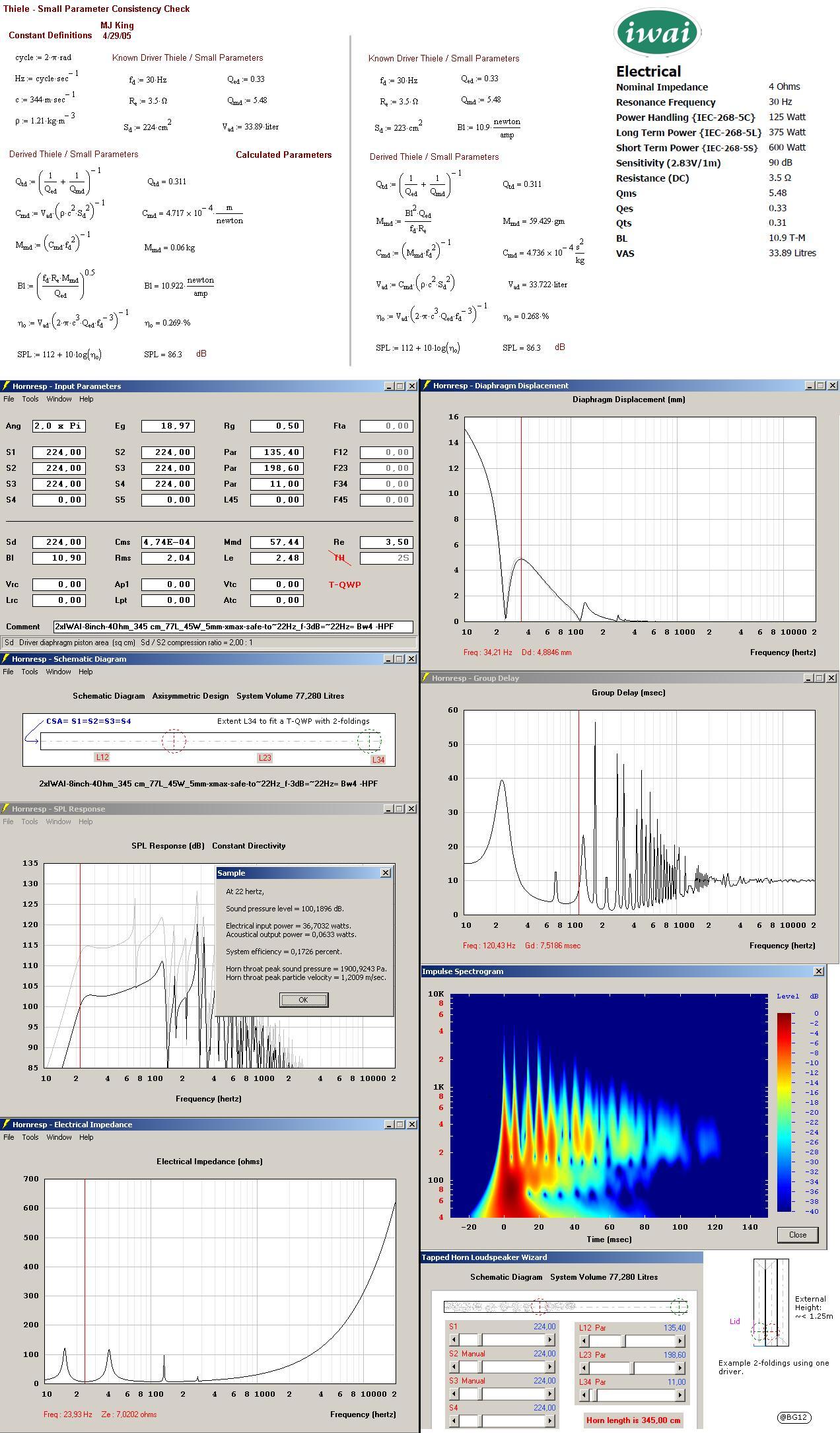
Task: Click the S1 slider's left arrow in wizard
Action: pyautogui.click(x=454, y=1340)
